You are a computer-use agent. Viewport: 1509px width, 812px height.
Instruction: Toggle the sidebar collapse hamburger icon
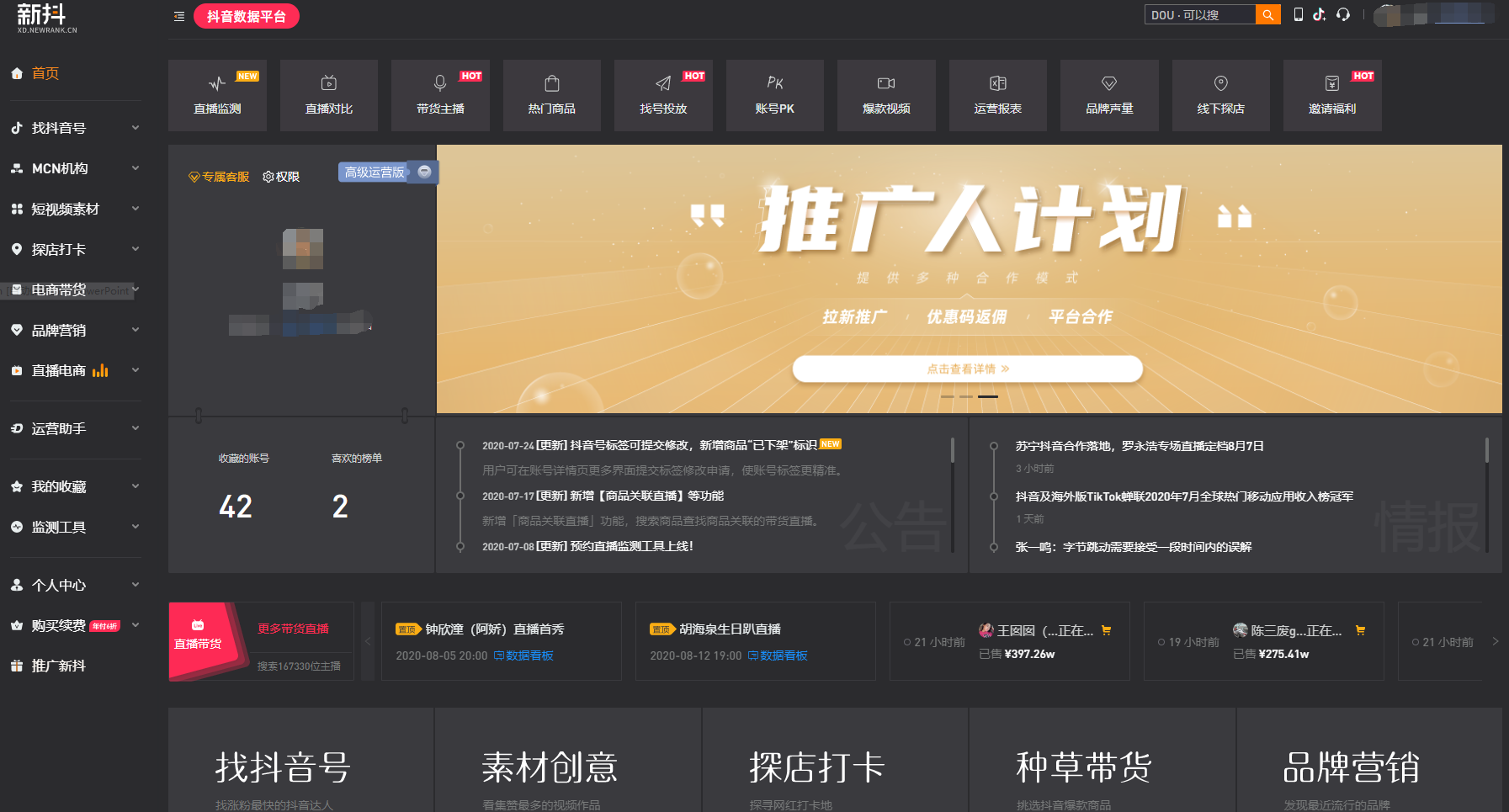click(179, 16)
